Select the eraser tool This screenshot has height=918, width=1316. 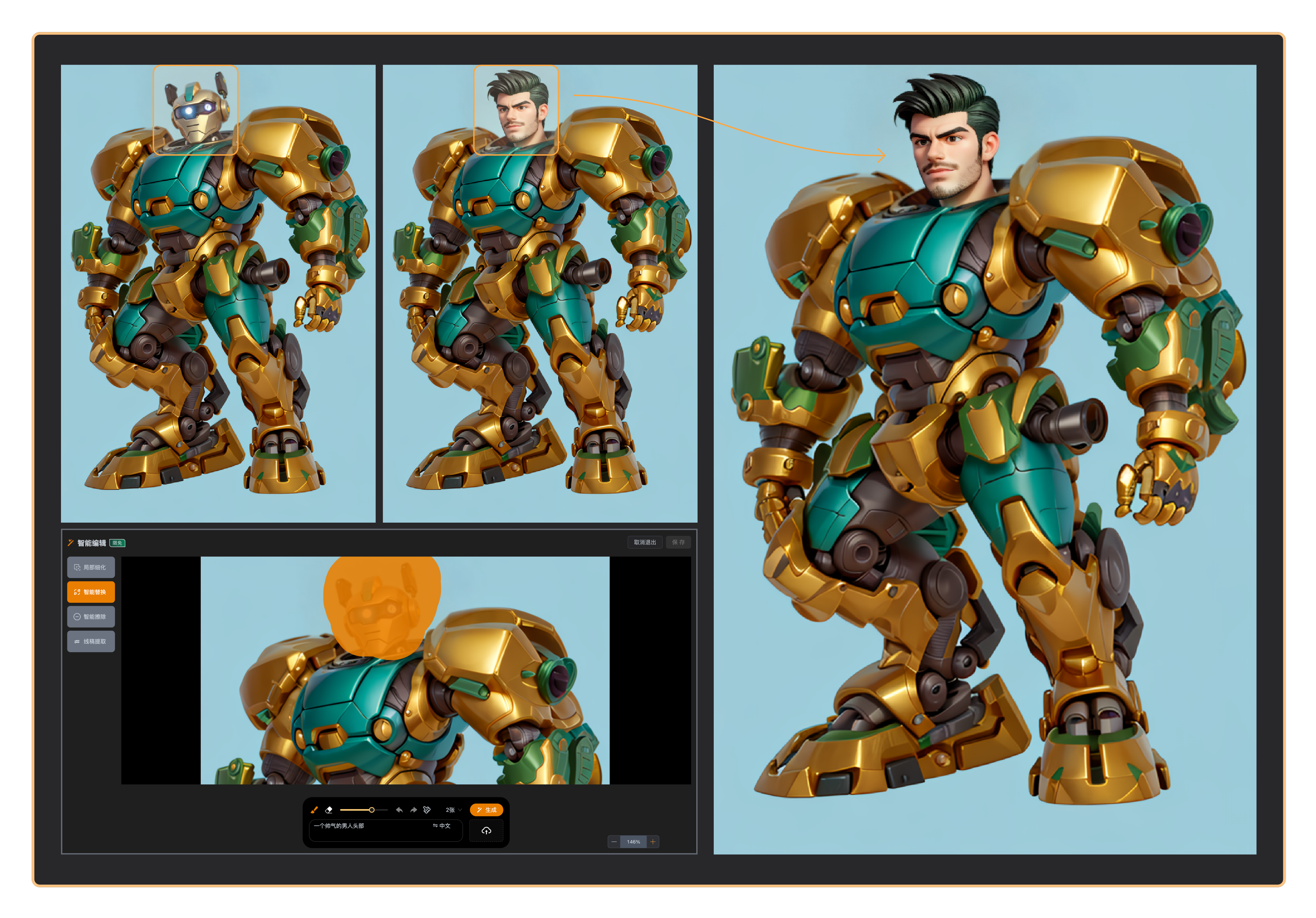point(328,810)
